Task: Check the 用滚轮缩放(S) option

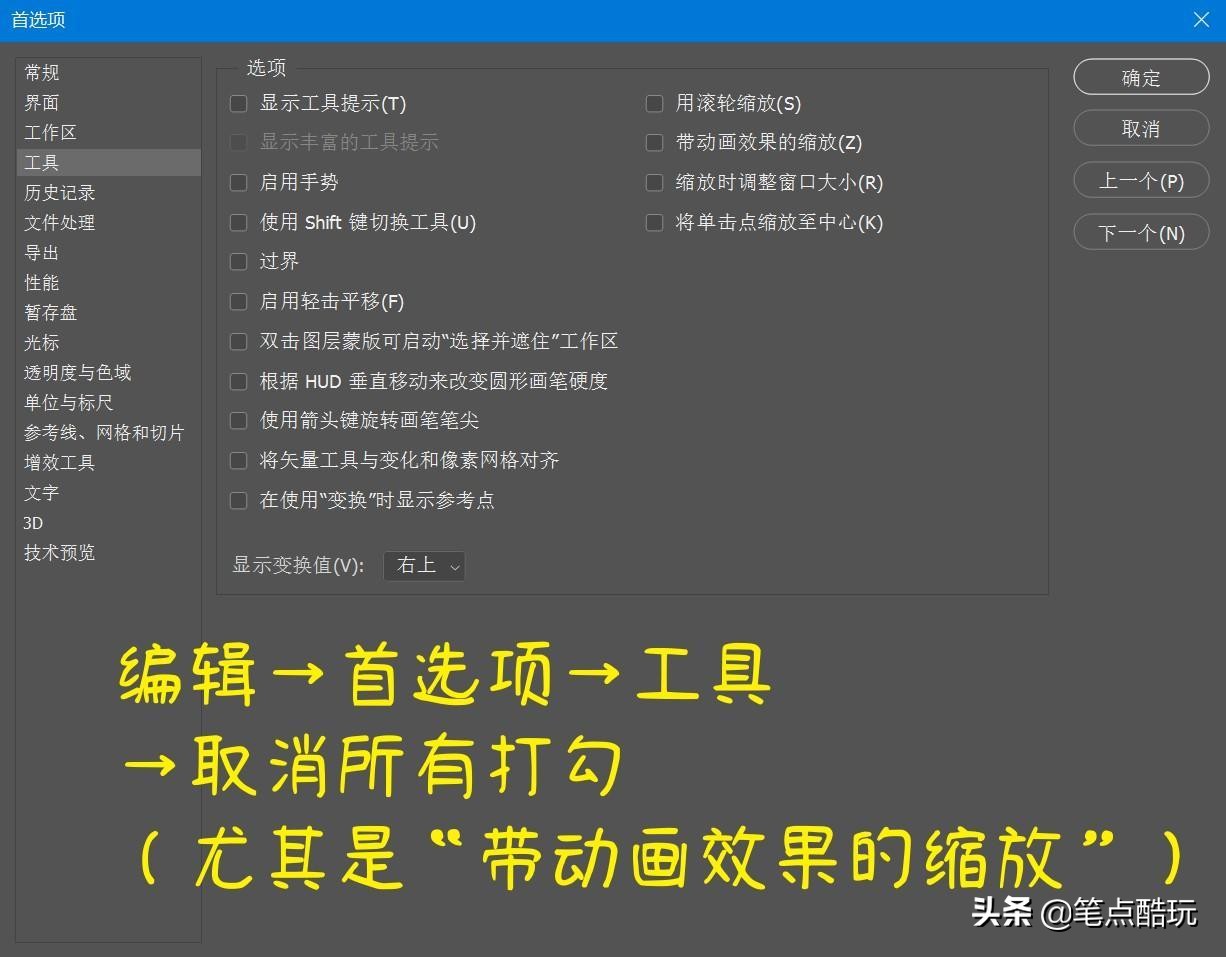Action: [x=655, y=103]
